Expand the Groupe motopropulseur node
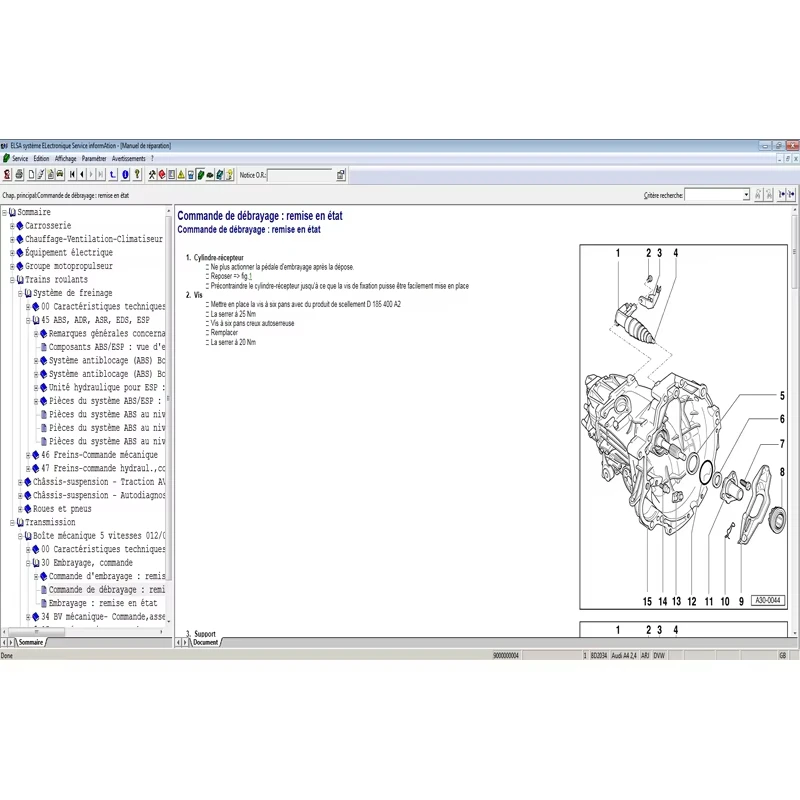 (x=12, y=266)
